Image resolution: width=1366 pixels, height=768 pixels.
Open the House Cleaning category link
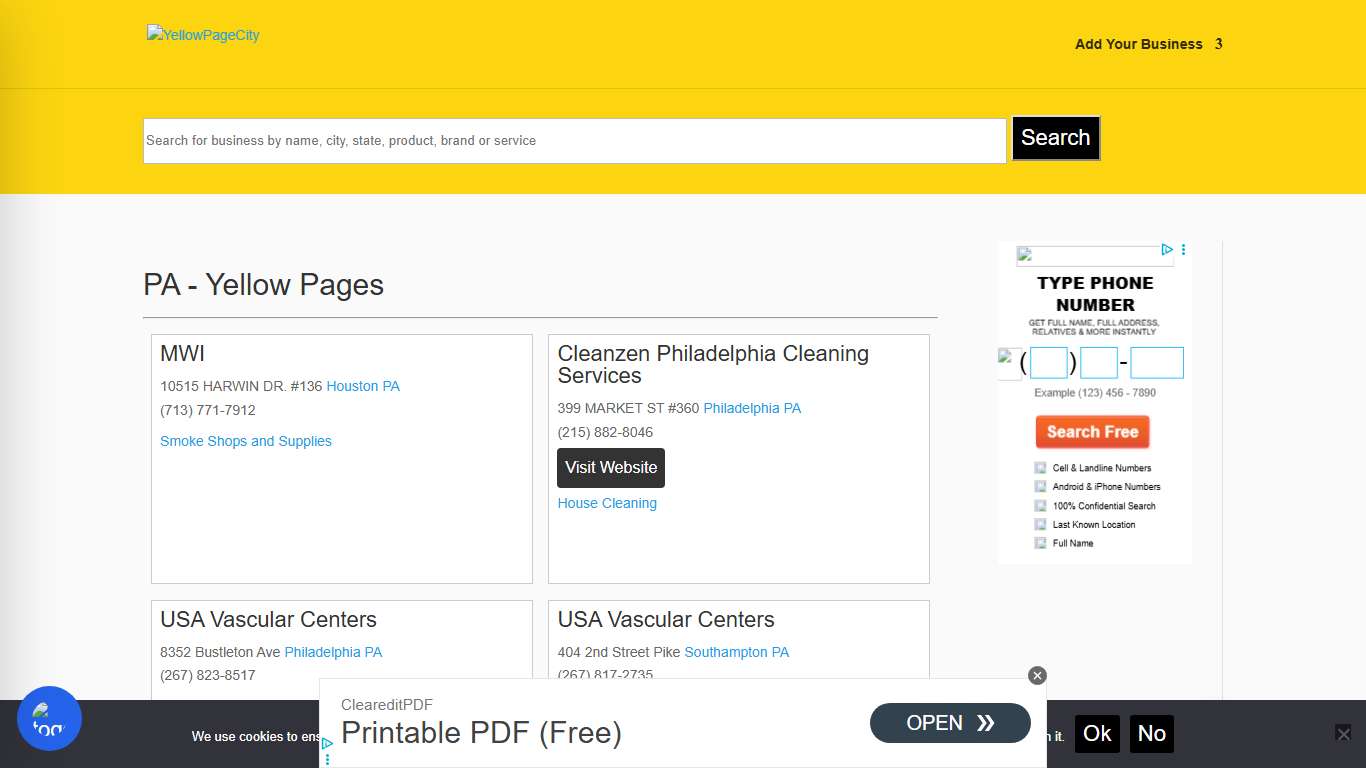[607, 503]
